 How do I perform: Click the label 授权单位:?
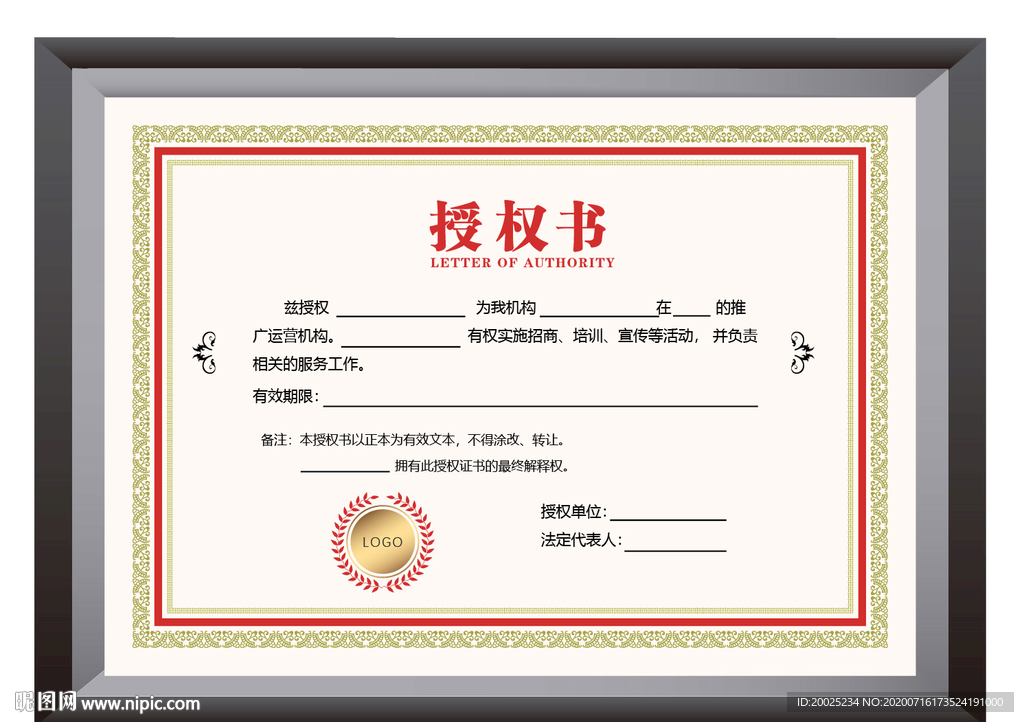[x=573, y=512]
